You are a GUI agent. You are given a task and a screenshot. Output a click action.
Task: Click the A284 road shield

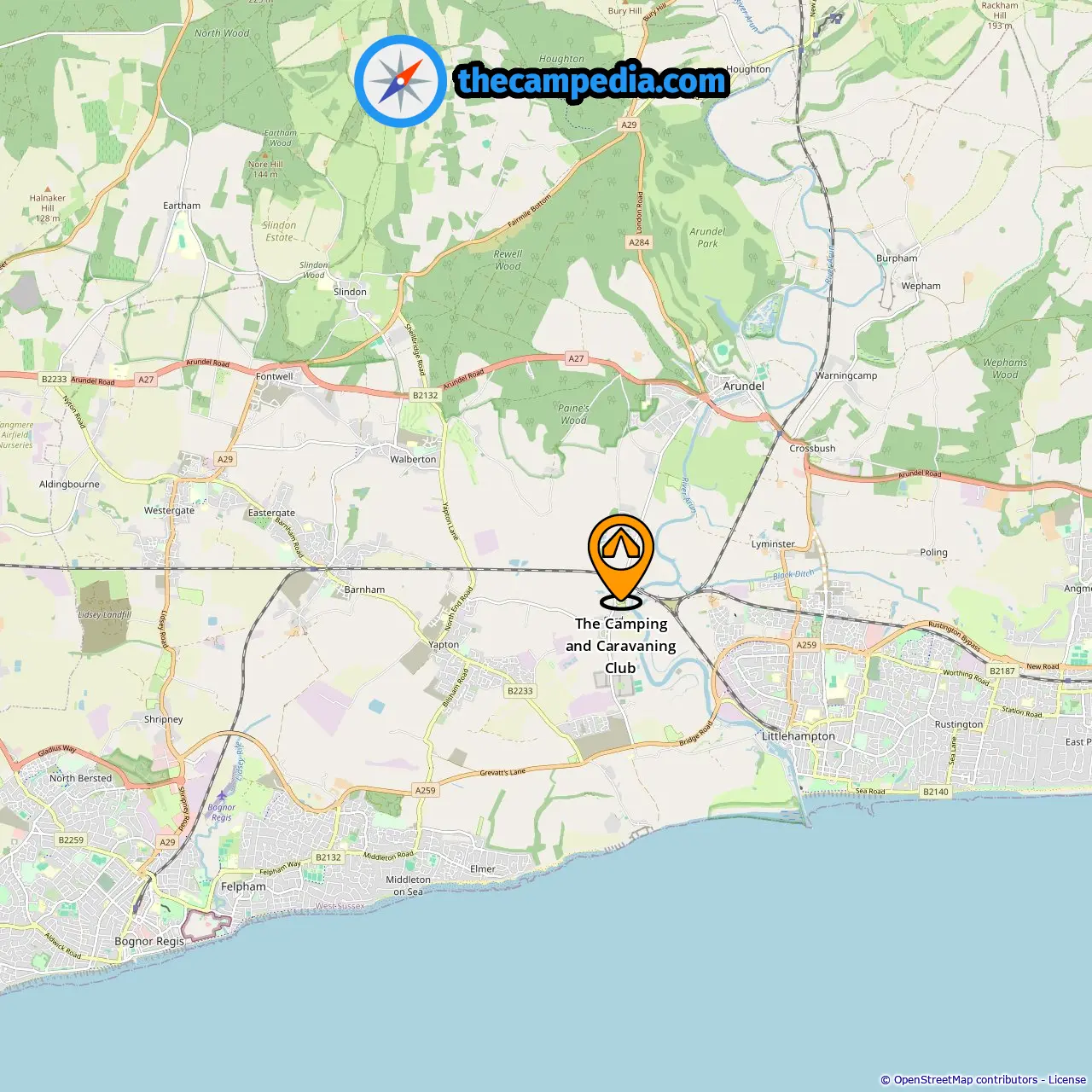(639, 242)
